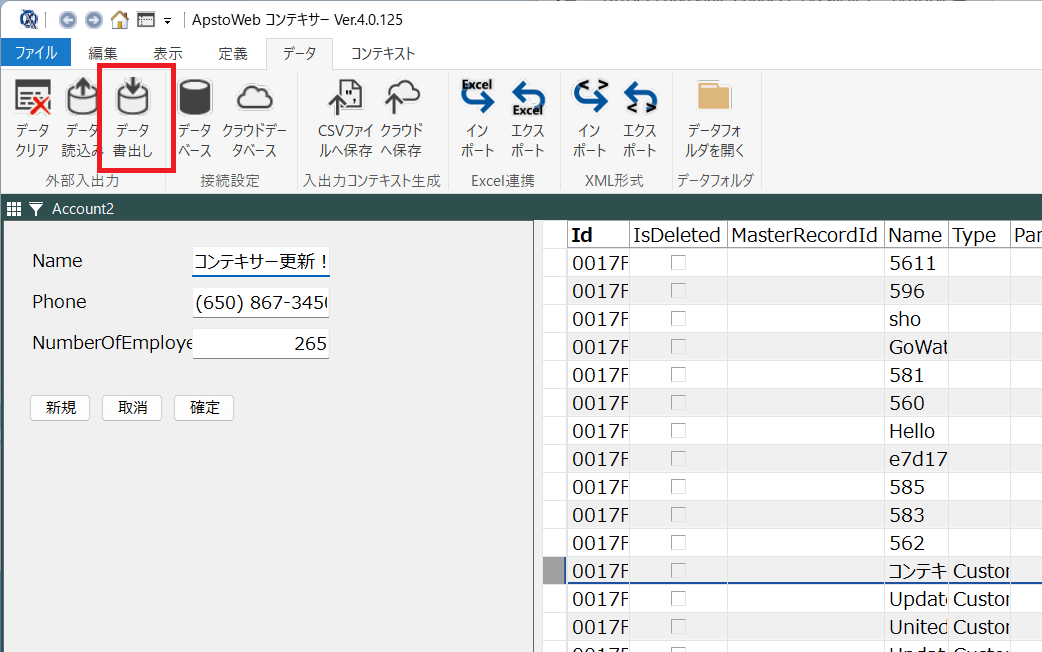Toggle IsDeleted checkbox in row e7d17
This screenshot has height=652, width=1042.
tap(678, 459)
